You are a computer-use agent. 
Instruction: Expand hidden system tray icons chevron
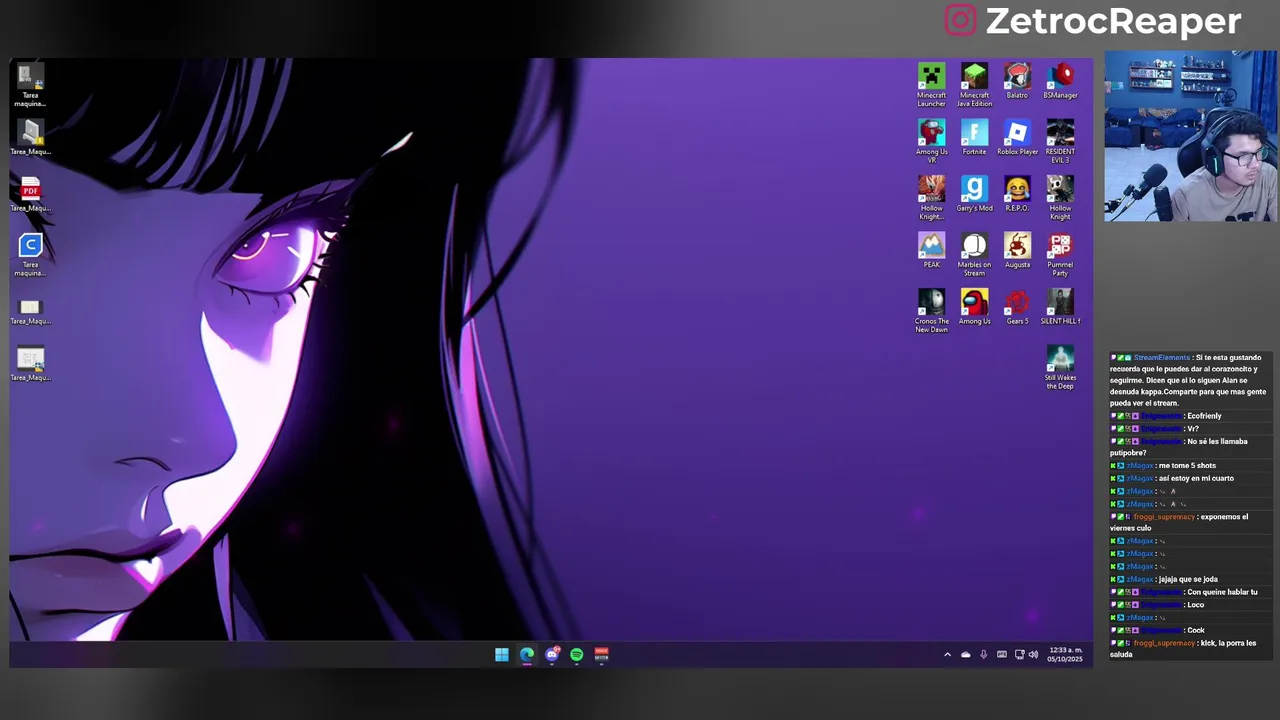(947, 655)
